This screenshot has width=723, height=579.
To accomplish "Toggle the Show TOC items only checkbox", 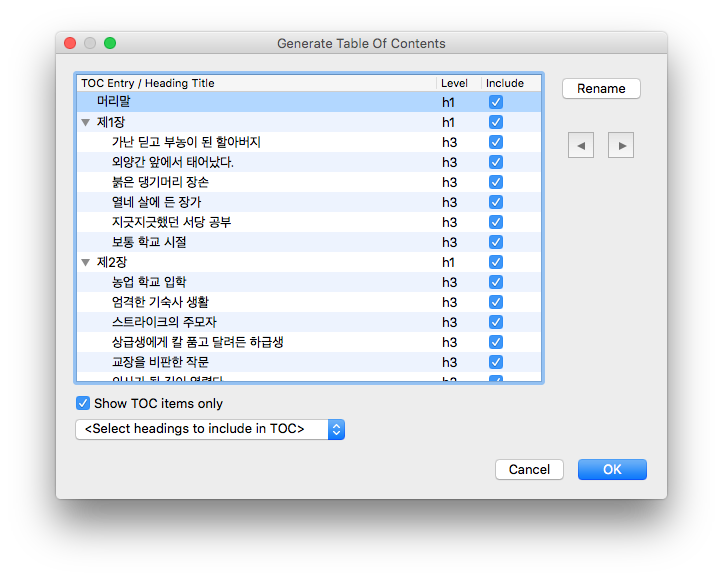I will (83, 403).
